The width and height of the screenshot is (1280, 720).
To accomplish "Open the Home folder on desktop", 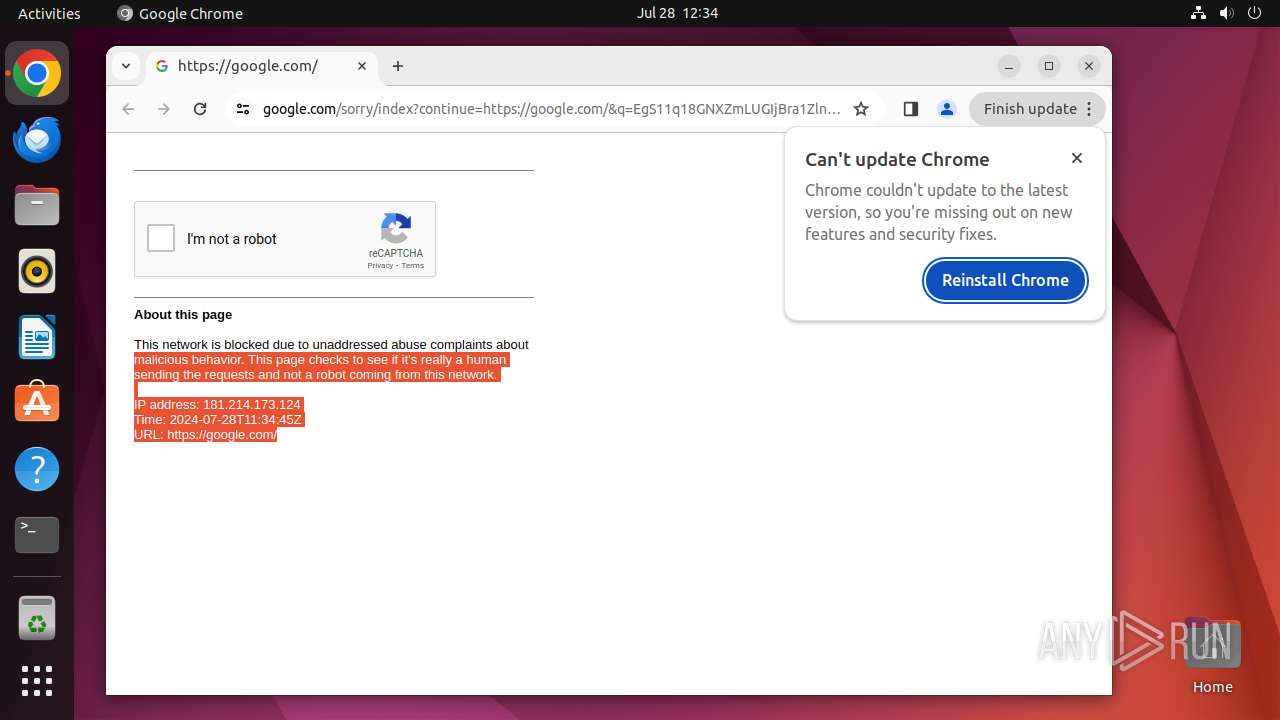I will (1212, 656).
